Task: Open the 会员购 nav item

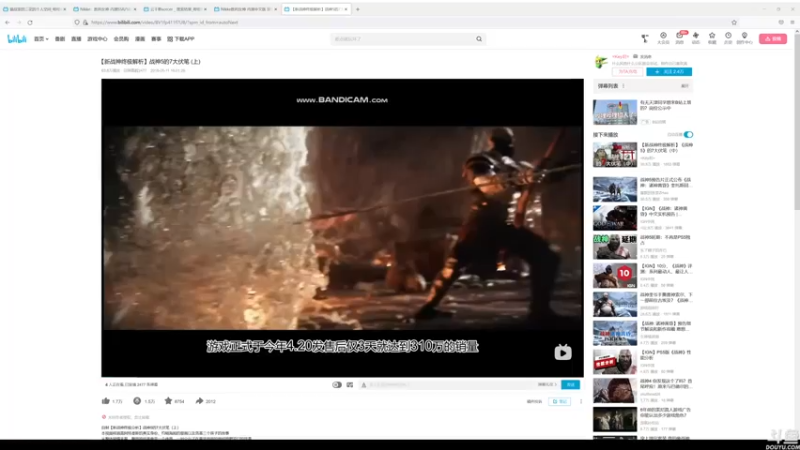Action: pyautogui.click(x=121, y=39)
